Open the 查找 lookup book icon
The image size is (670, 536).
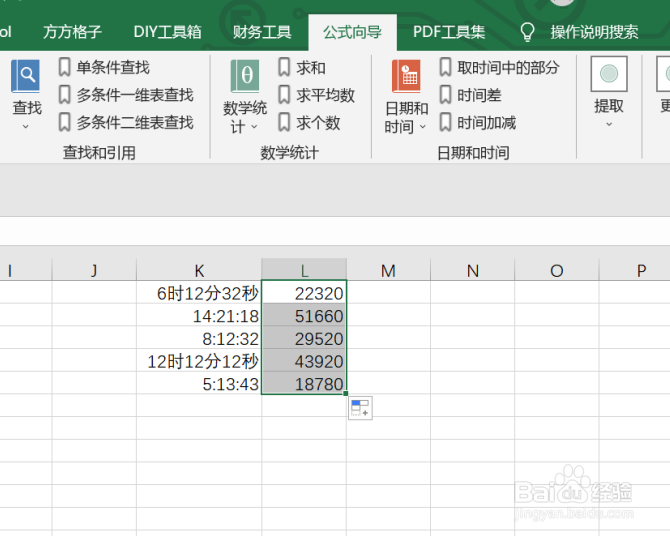26,76
